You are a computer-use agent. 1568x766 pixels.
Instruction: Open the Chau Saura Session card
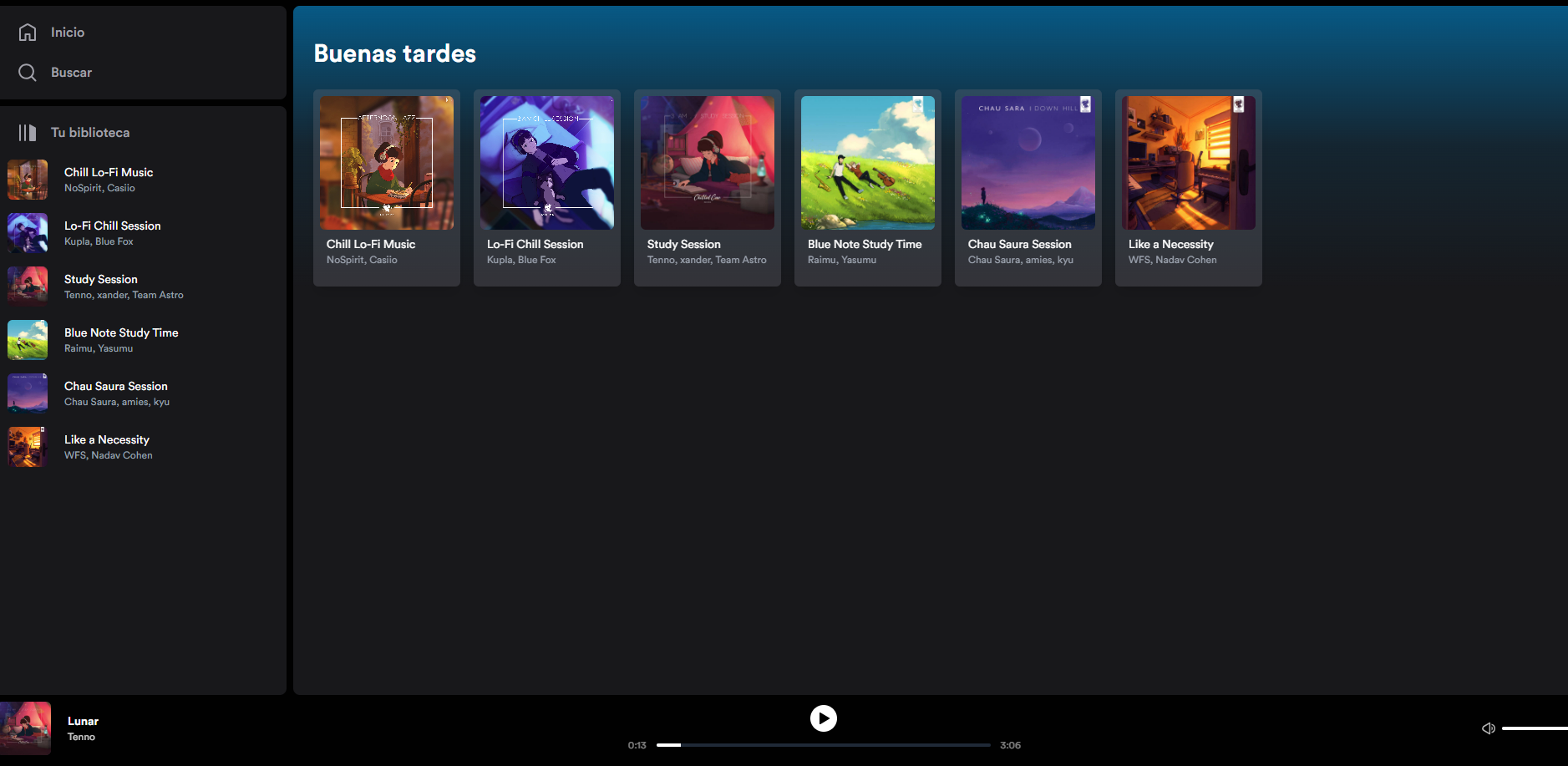pyautogui.click(x=1028, y=188)
